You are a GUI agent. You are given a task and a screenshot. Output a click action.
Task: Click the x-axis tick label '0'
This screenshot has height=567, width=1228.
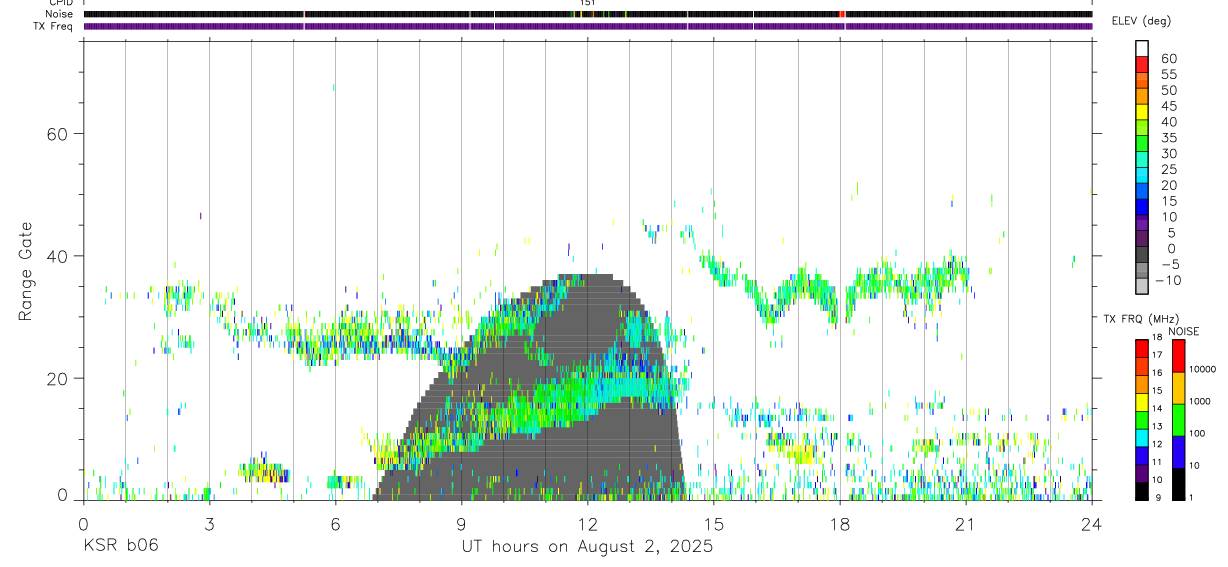[x=83, y=524]
